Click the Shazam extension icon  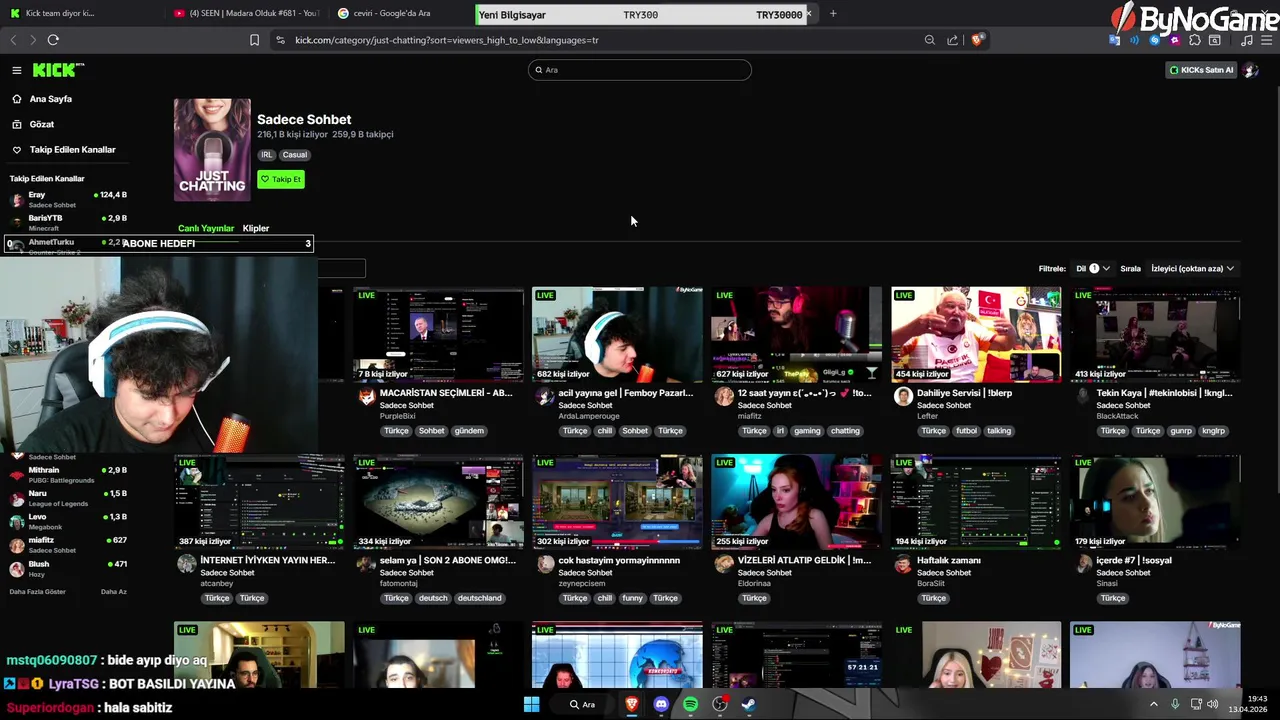coord(1155,40)
